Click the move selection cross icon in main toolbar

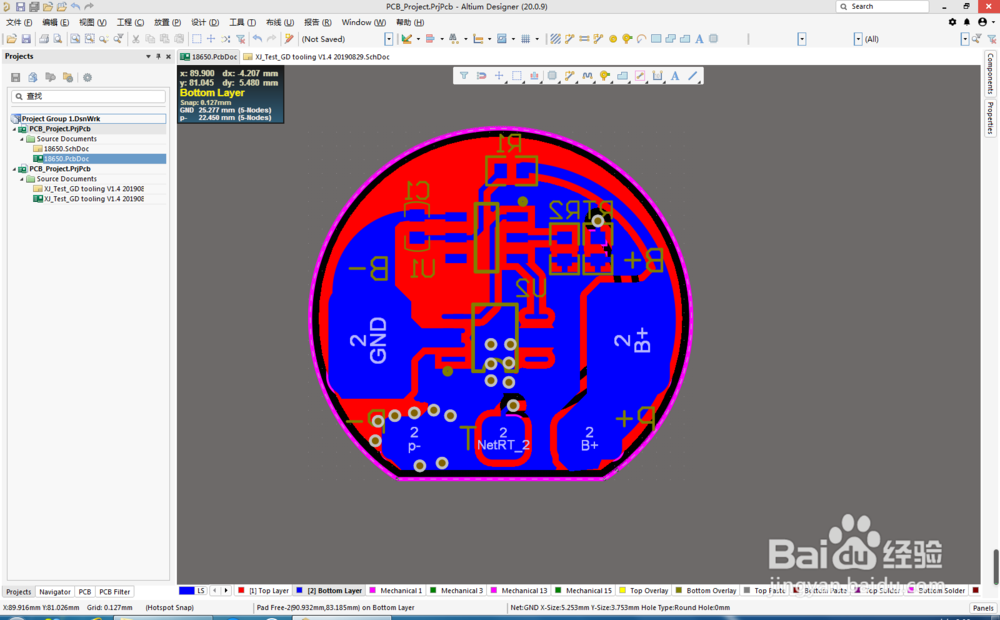pyautogui.click(x=211, y=39)
